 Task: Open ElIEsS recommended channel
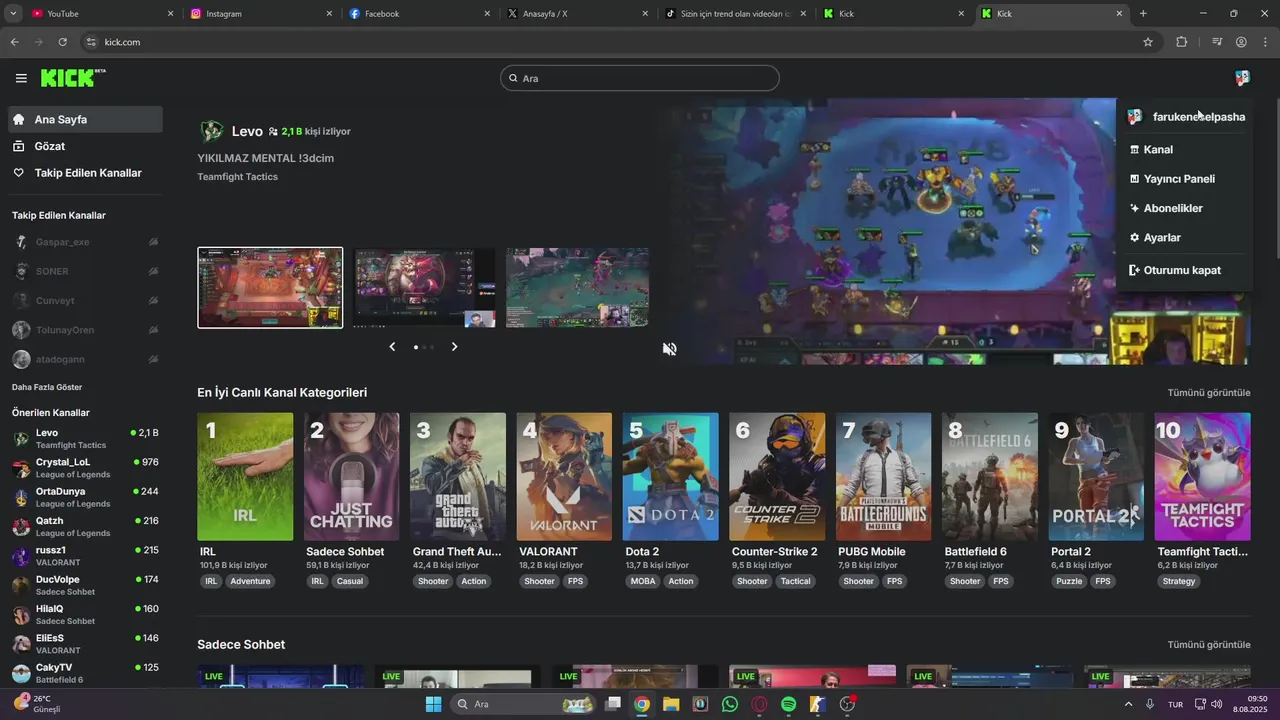click(x=85, y=643)
